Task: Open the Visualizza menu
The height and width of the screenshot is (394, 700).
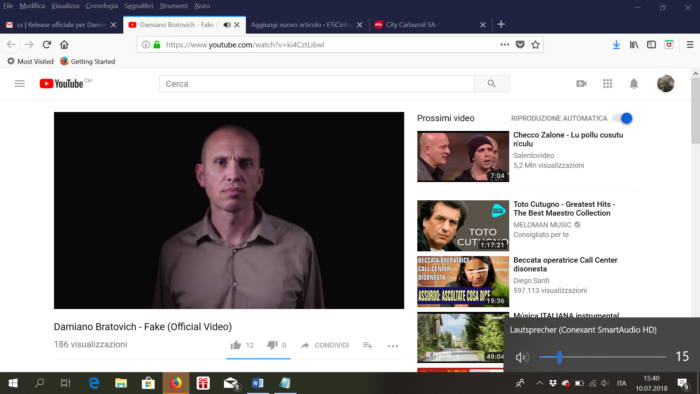Action: pyautogui.click(x=65, y=6)
